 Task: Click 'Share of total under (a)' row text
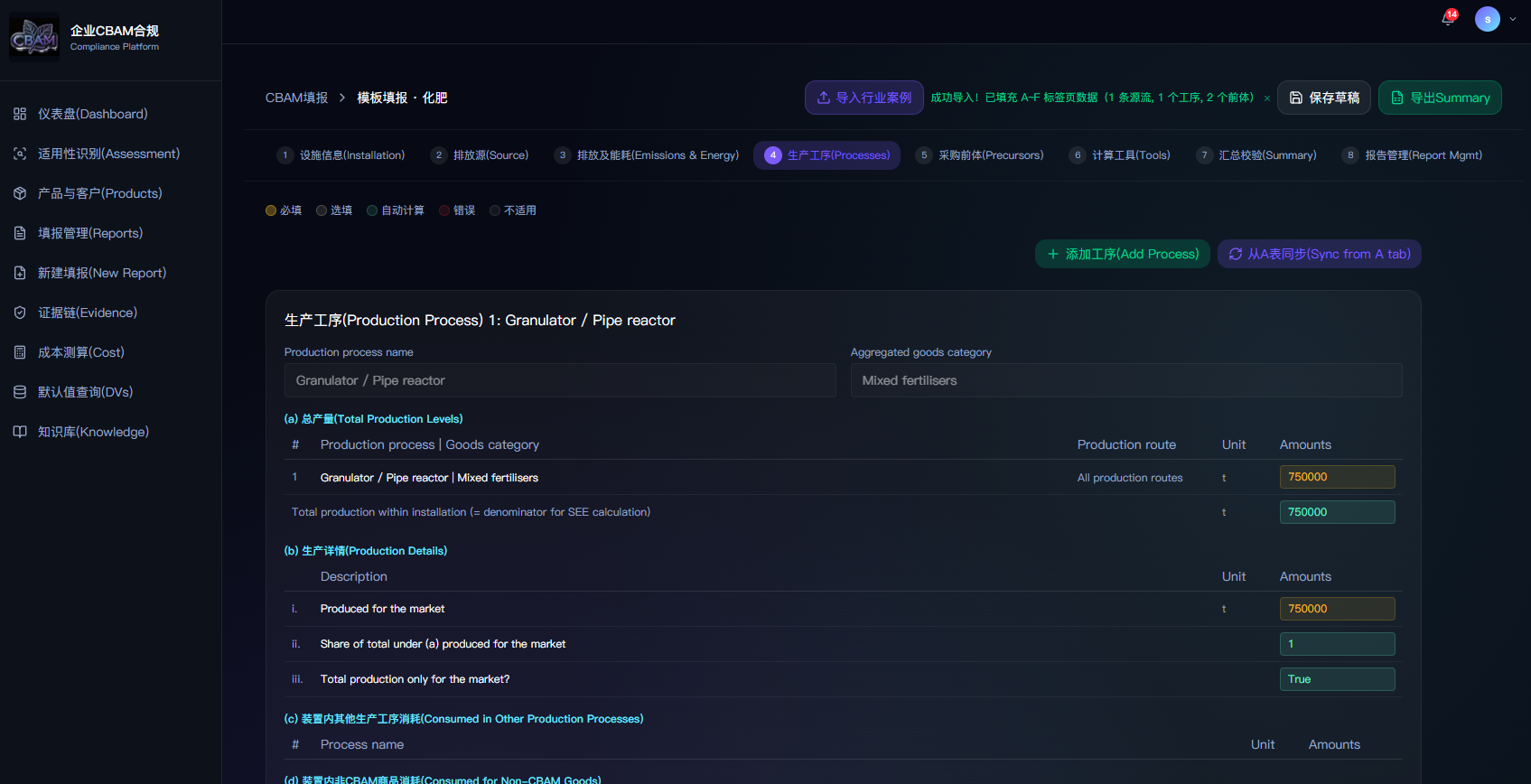click(443, 644)
